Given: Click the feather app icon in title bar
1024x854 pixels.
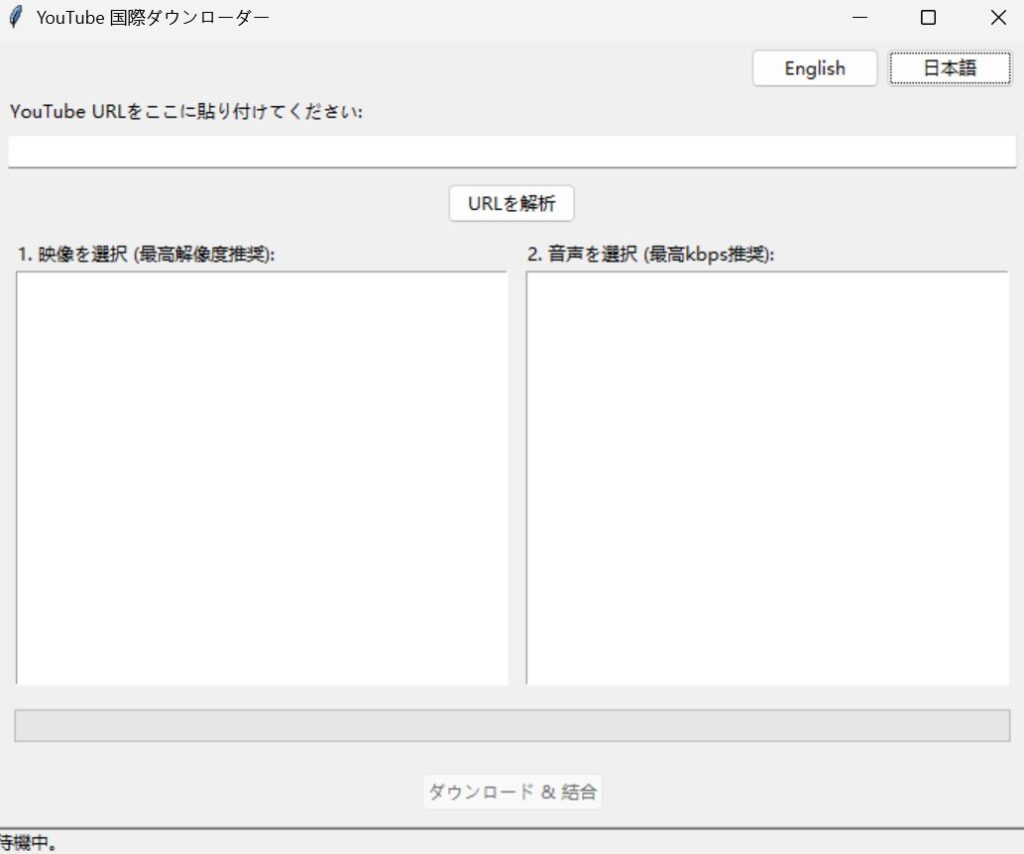Looking at the screenshot, I should 16,17.
